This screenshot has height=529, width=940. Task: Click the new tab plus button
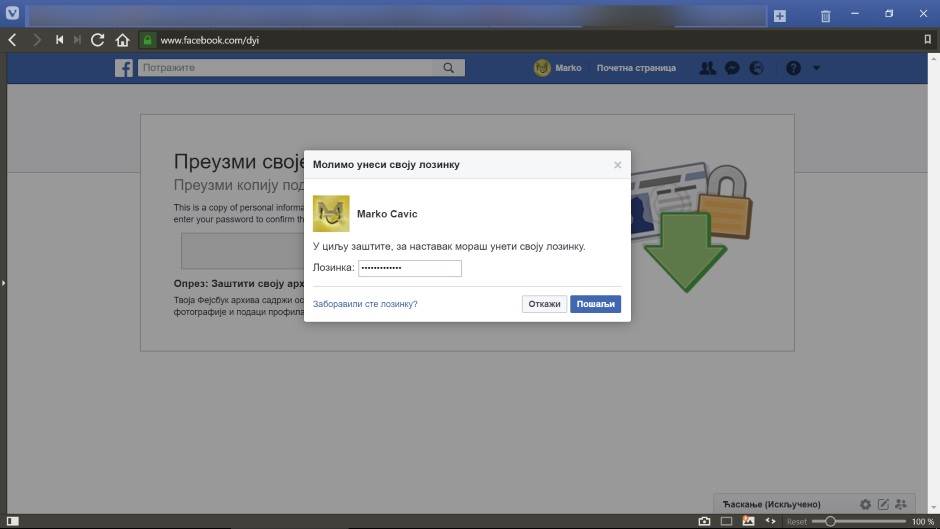pos(780,16)
